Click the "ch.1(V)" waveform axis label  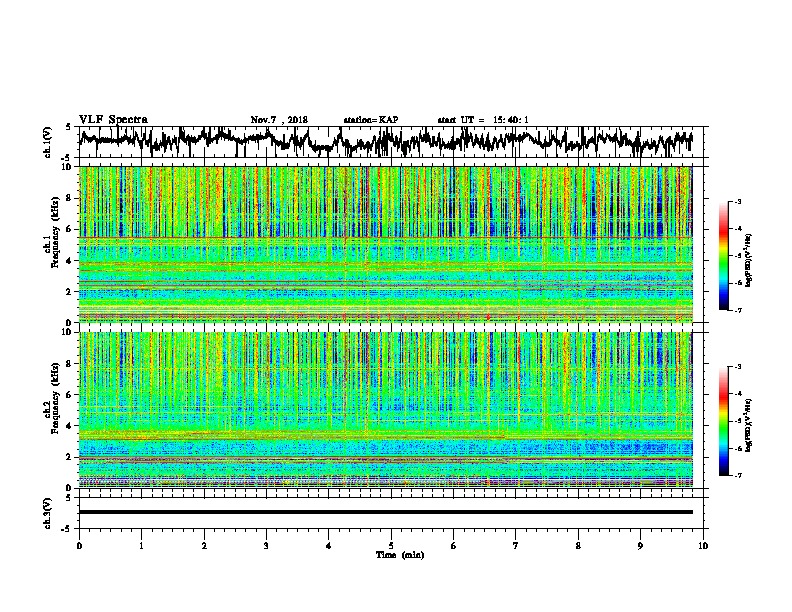click(48, 142)
